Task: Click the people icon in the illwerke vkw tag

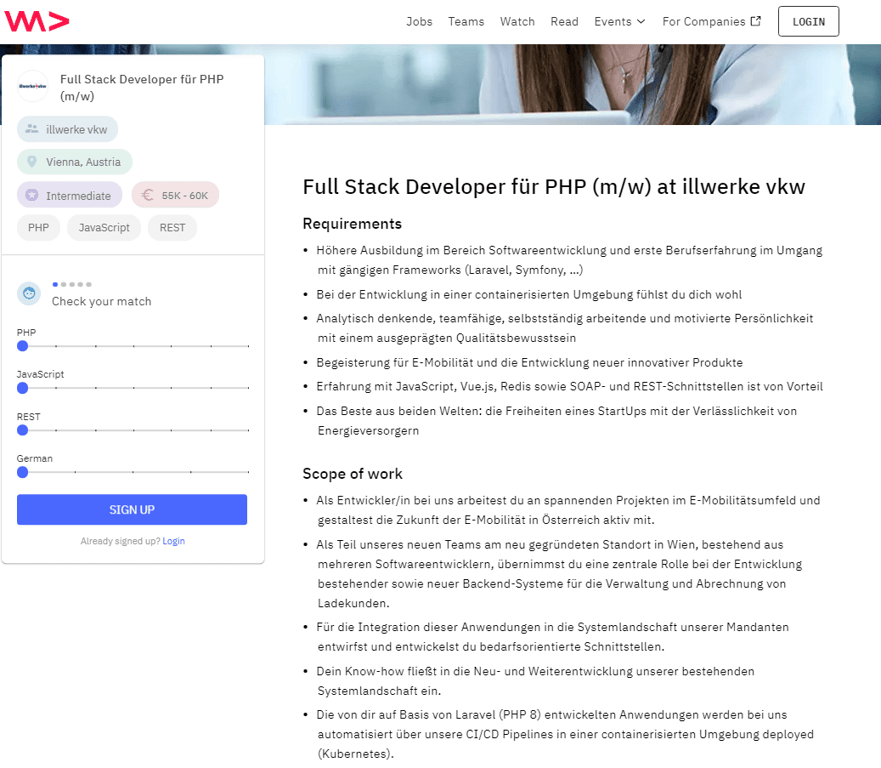Action: point(32,129)
